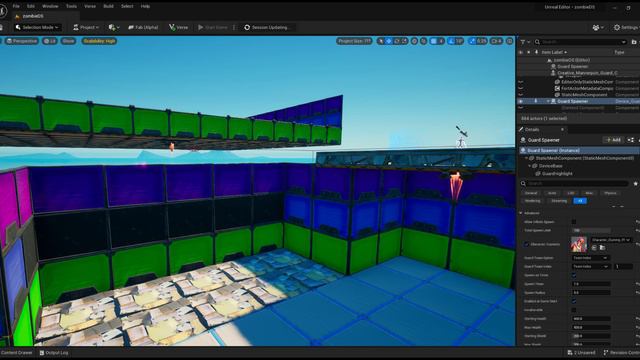Viewport: 640px width, 360px height.
Task: Click the Verse toolbar button
Action: point(178,27)
